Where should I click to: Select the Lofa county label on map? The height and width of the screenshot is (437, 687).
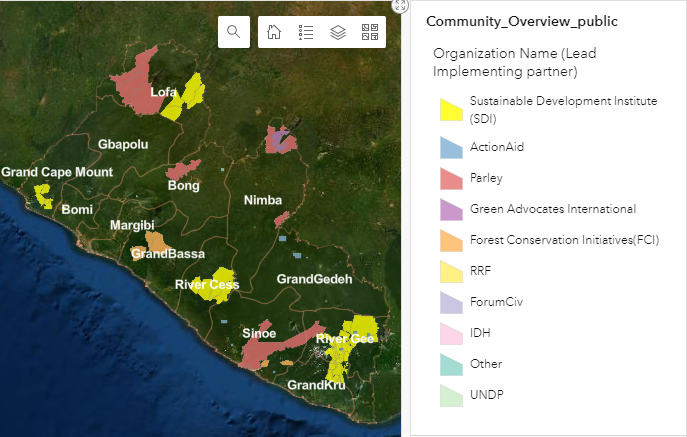163,92
